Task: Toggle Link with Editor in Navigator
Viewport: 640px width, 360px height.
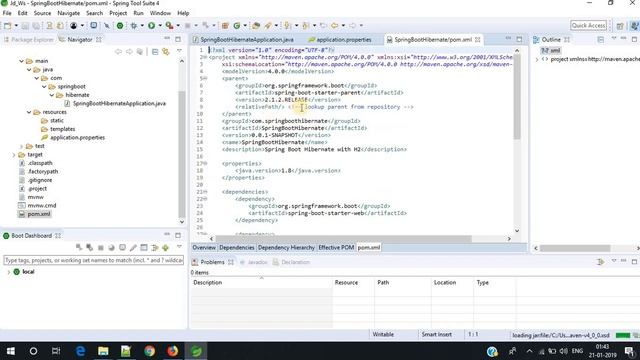Action: coord(166,52)
